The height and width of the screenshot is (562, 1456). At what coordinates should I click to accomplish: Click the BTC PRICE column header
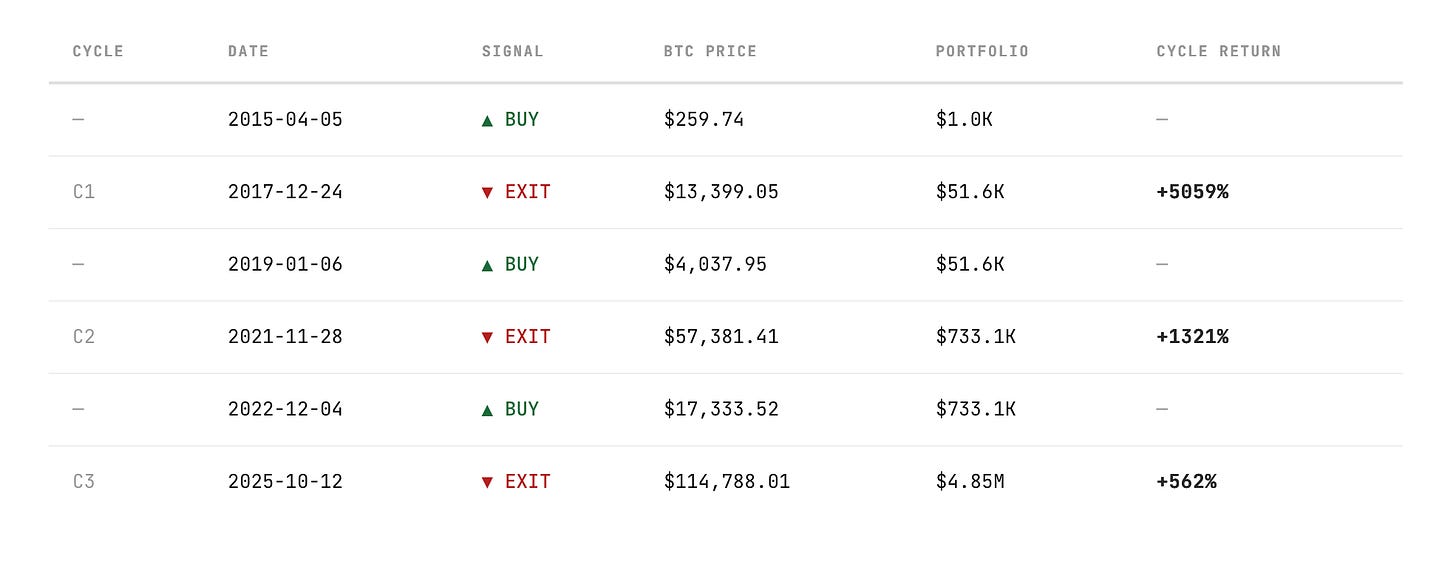pyautogui.click(x=710, y=51)
